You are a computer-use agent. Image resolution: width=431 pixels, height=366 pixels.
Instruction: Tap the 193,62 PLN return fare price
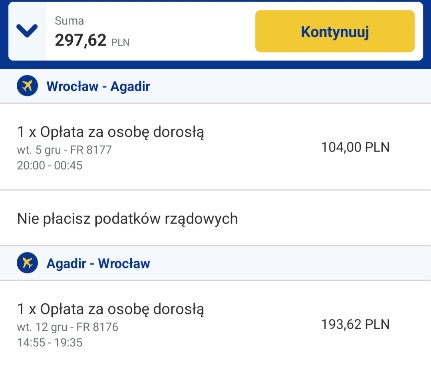(x=355, y=324)
